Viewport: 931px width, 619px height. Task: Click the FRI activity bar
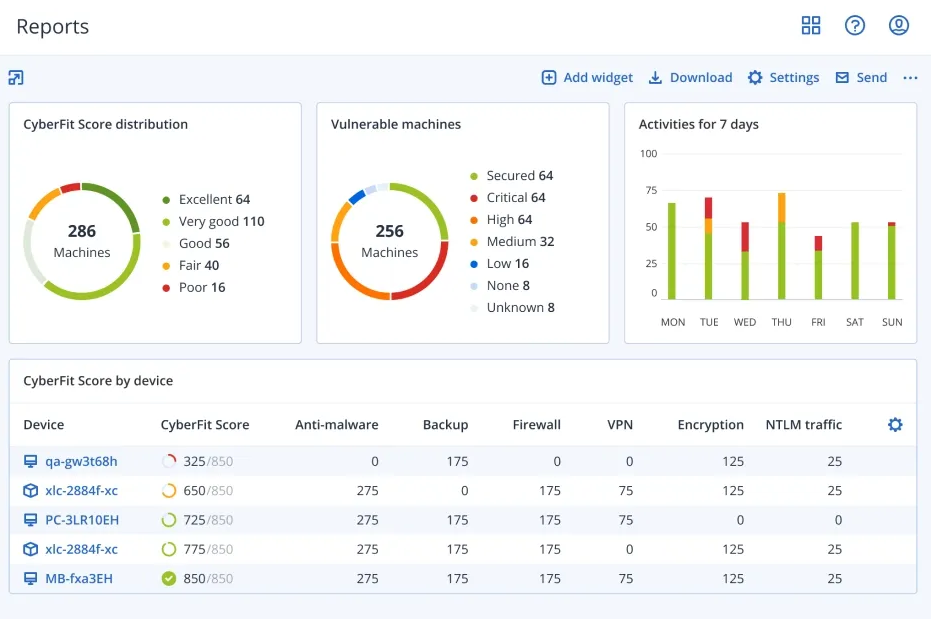(x=818, y=268)
